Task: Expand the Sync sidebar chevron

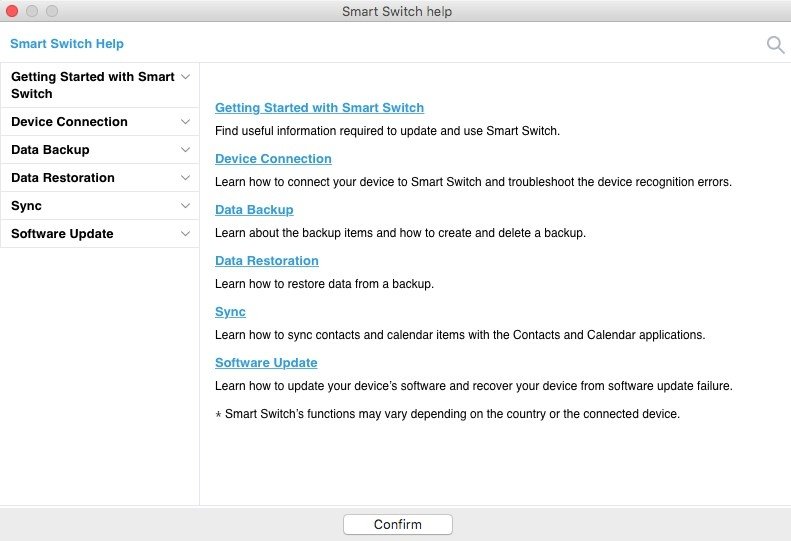Action: (x=185, y=205)
